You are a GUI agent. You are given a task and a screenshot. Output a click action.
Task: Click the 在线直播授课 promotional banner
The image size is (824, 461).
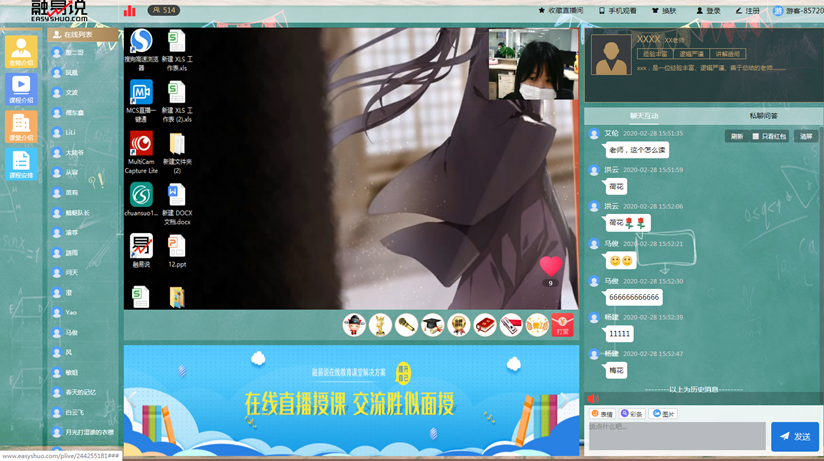point(351,400)
